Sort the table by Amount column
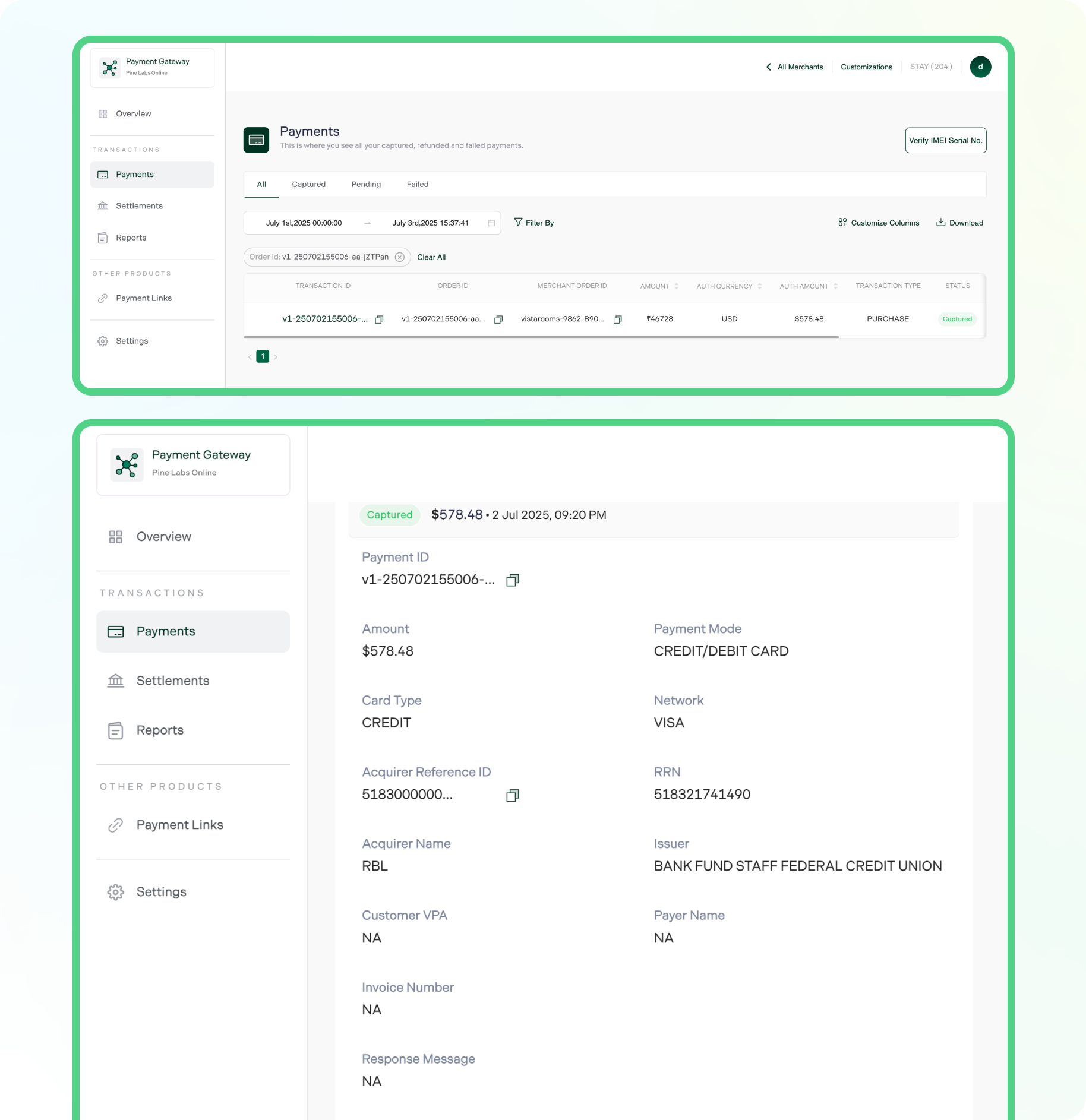1086x1120 pixels. [x=675, y=286]
